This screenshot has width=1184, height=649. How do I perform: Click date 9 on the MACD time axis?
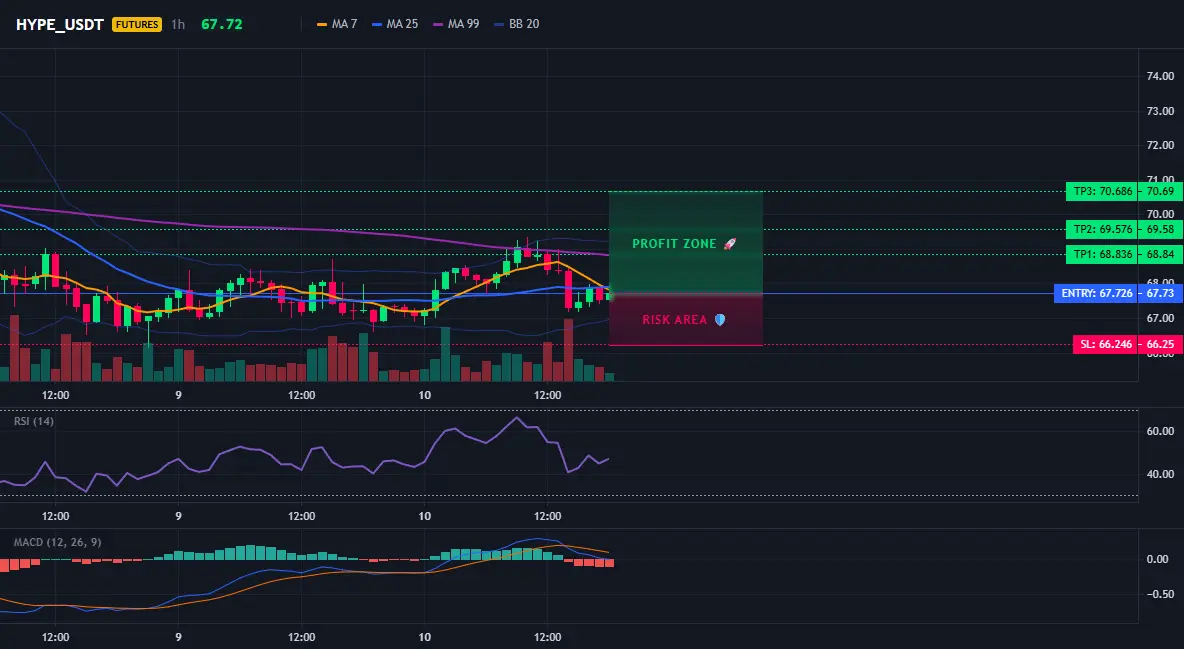tap(178, 637)
